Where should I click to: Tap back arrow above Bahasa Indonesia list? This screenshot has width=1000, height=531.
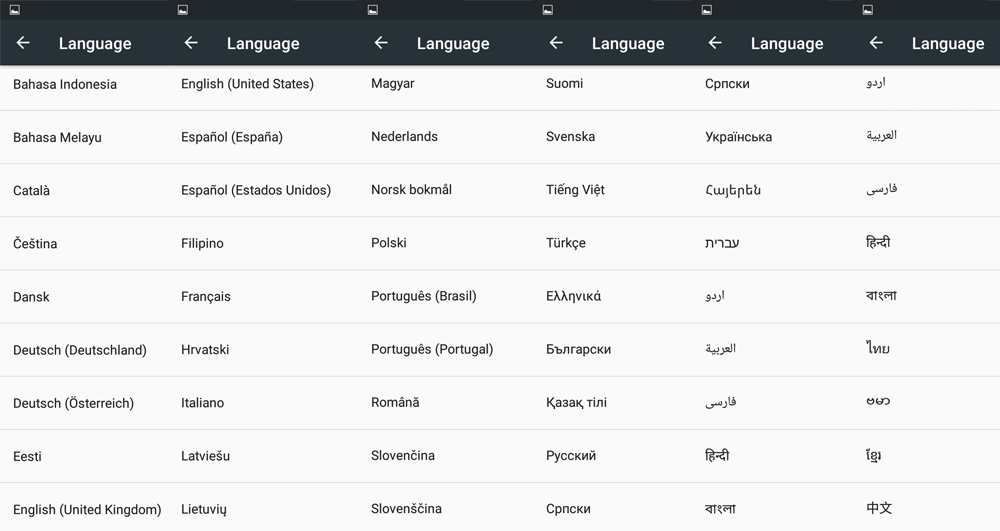pyautogui.click(x=23, y=43)
